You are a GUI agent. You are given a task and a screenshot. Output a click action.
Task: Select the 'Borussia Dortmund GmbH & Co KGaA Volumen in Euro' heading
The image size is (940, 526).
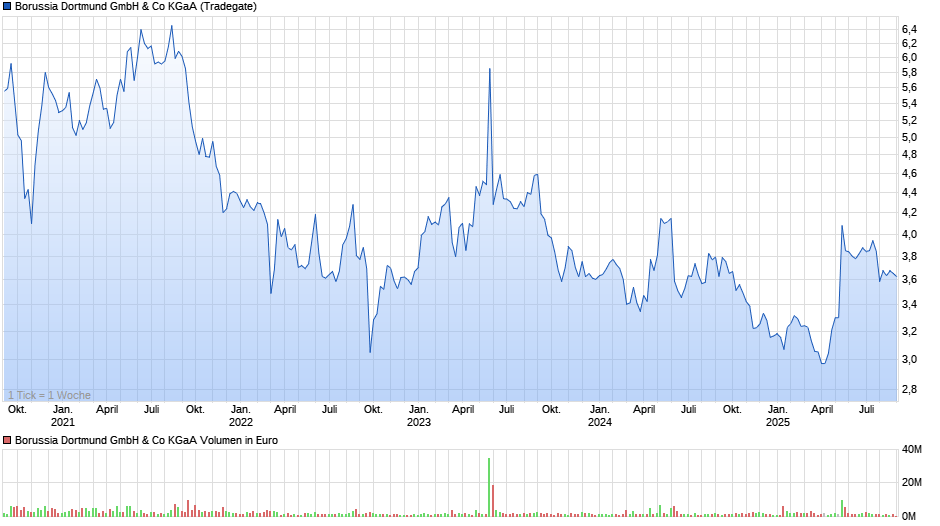146,440
